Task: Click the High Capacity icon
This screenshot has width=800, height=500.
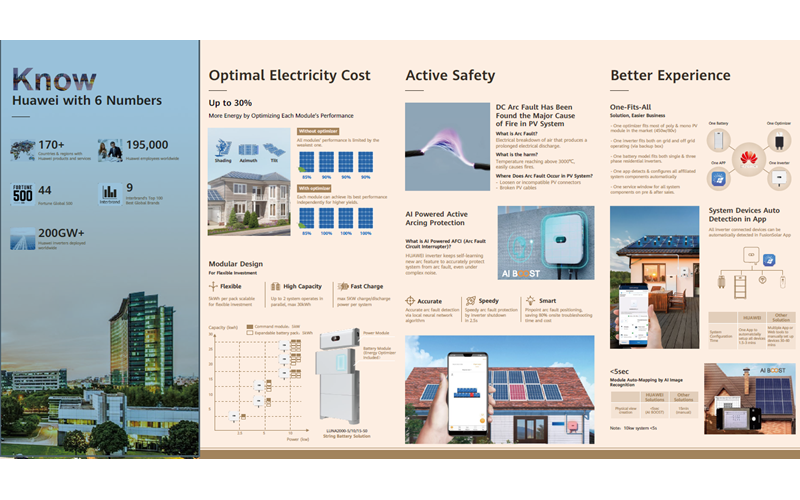Action: coord(276,286)
